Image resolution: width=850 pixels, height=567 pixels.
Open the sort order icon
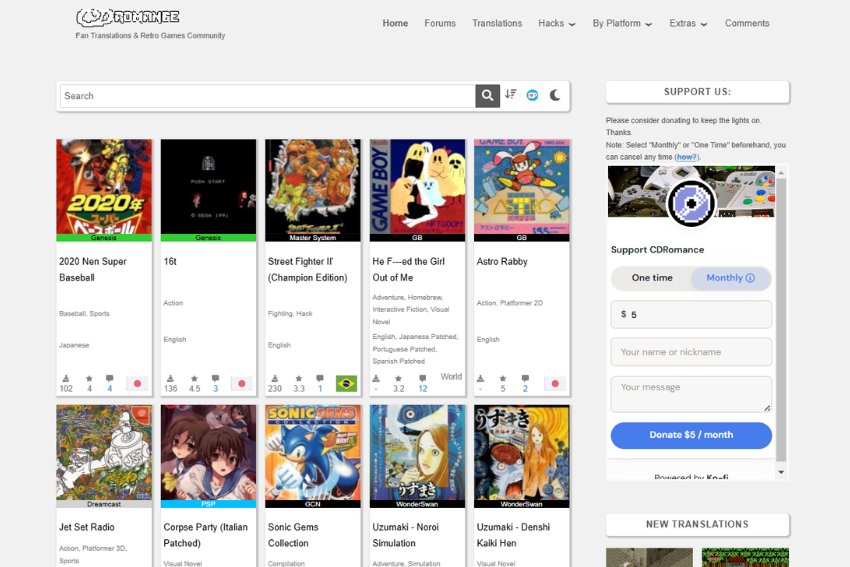tap(511, 94)
